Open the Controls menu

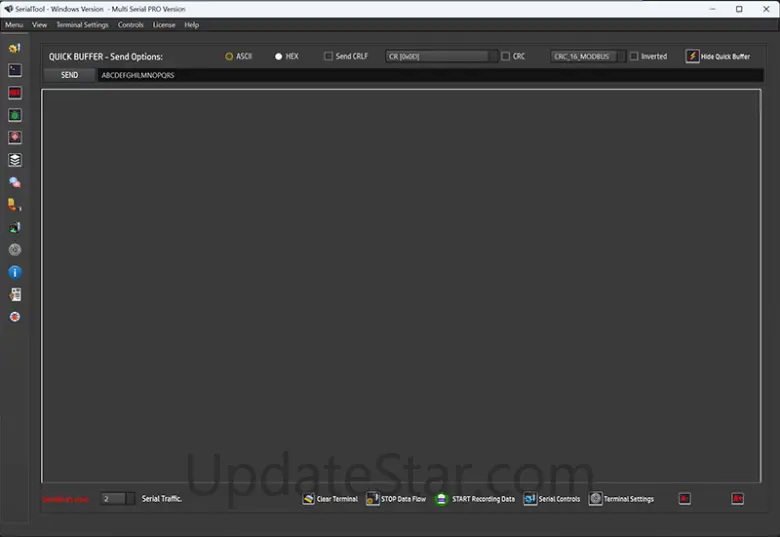[130, 25]
